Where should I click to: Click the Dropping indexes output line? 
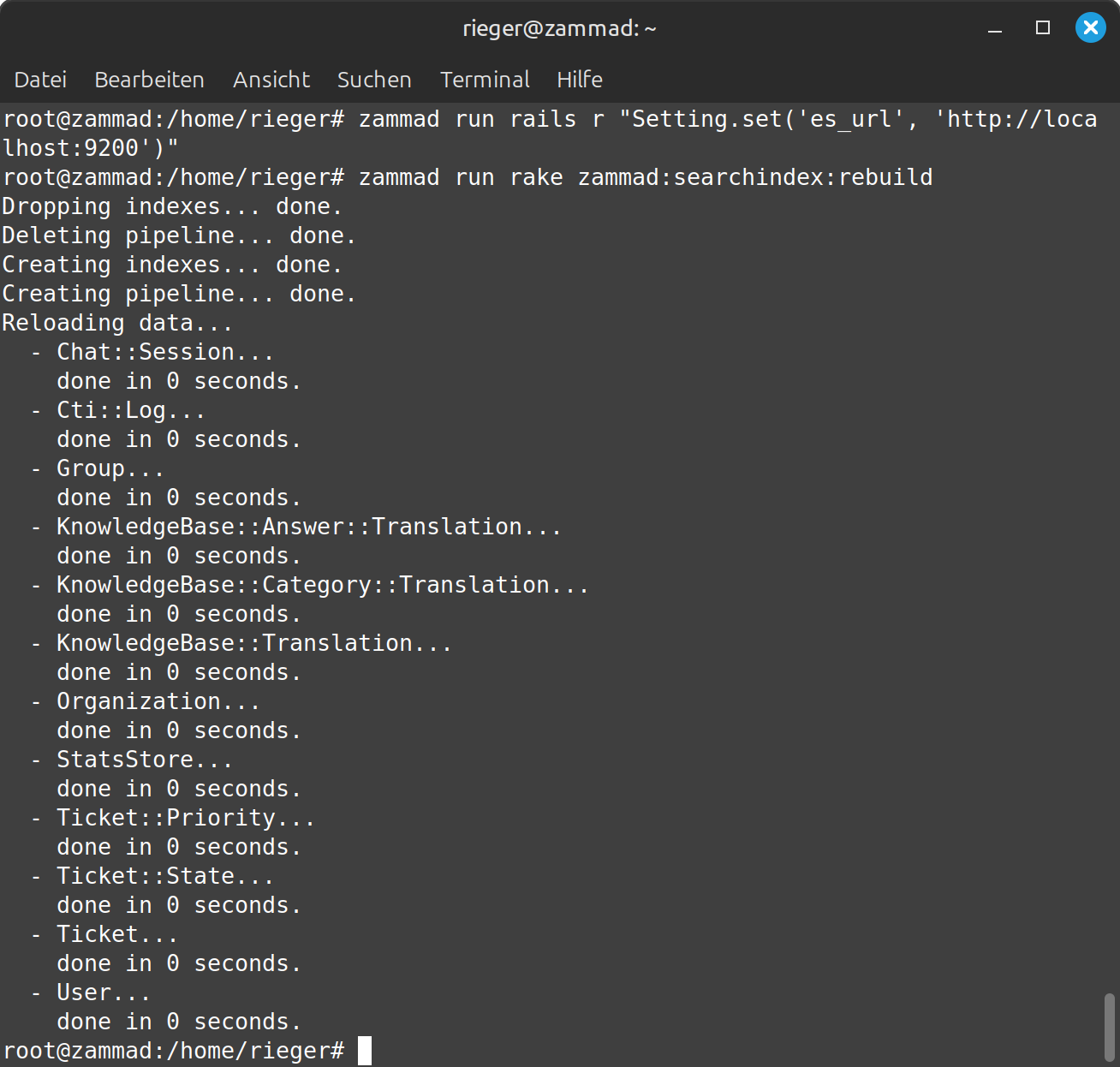tap(172, 206)
